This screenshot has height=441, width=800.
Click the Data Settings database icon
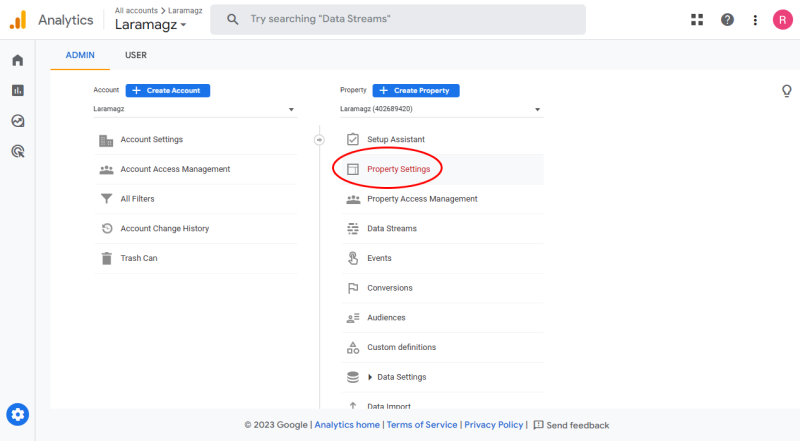pyautogui.click(x=353, y=377)
